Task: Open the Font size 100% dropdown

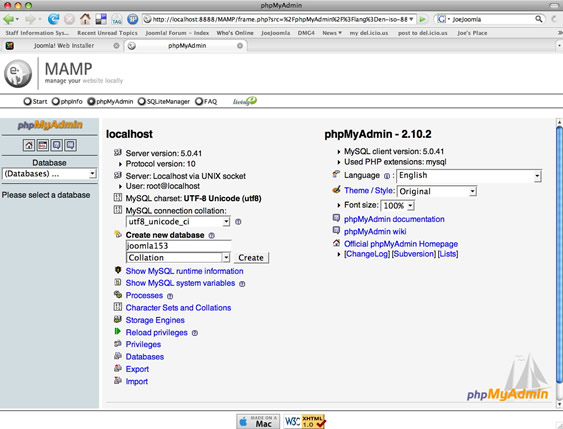Action: pos(398,206)
